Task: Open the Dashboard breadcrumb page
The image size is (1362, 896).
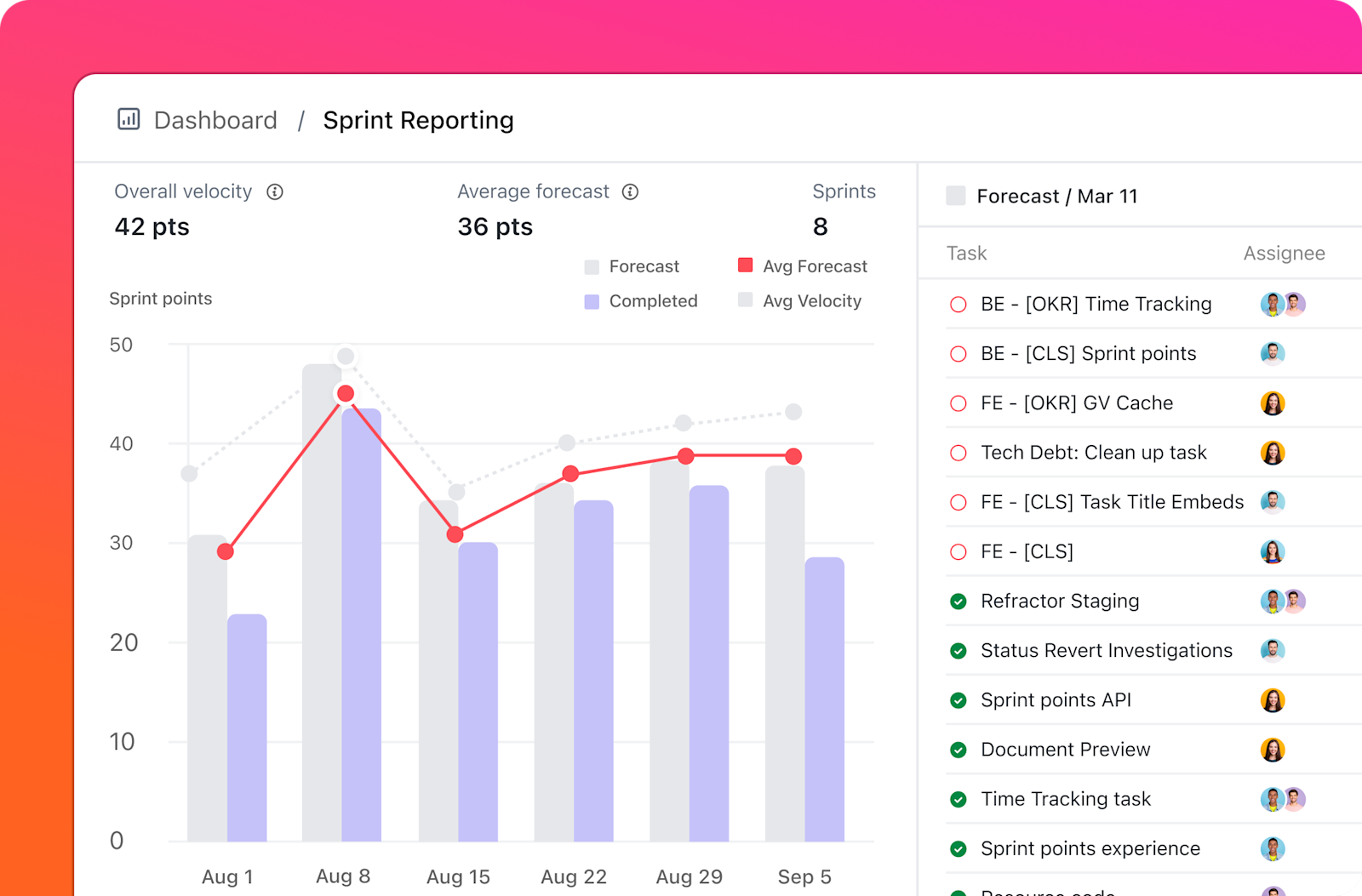Action: pos(215,119)
